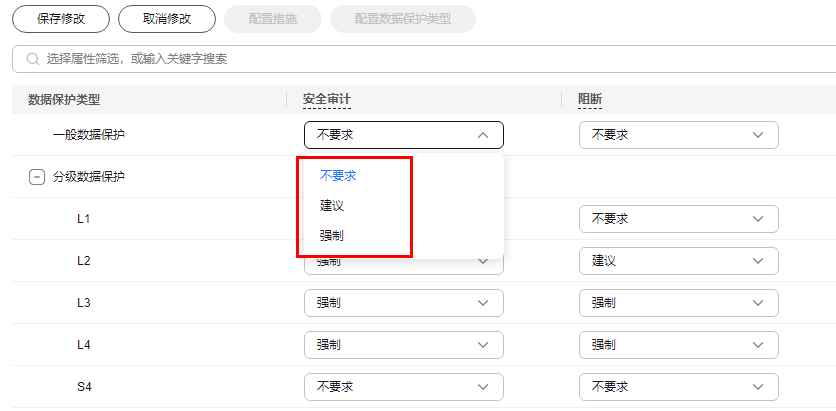
Task: Open the L2 阻断 dropdown
Action: point(678,260)
